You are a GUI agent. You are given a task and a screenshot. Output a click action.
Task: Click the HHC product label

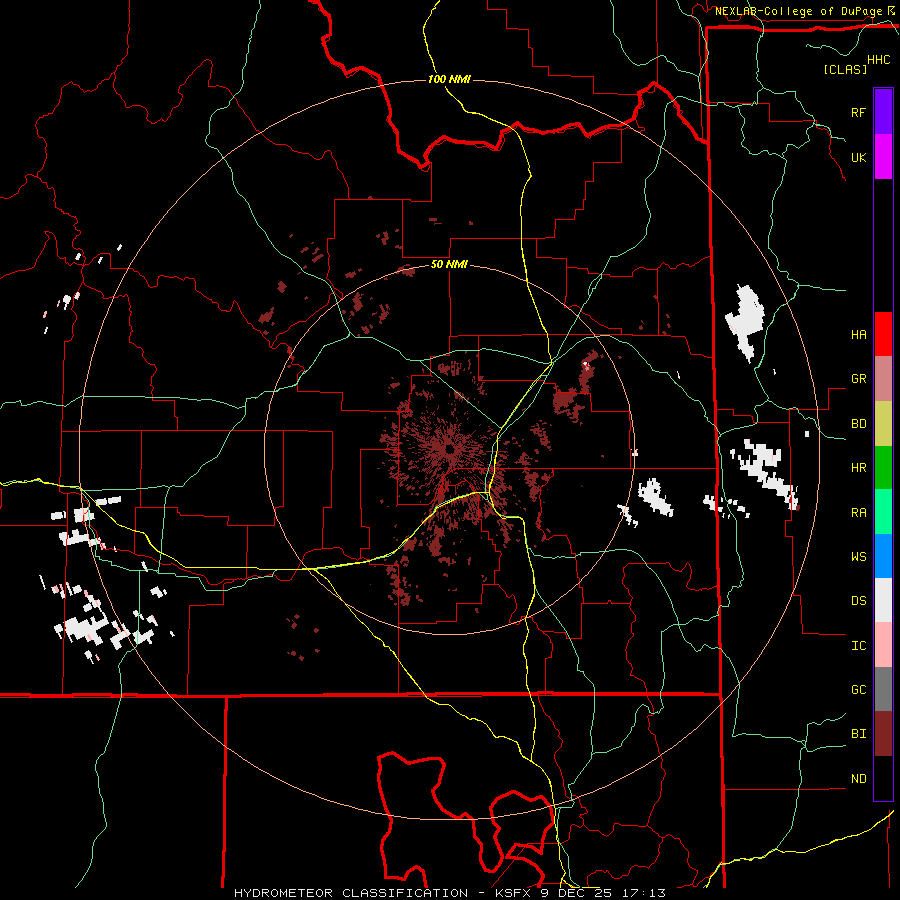879,60
